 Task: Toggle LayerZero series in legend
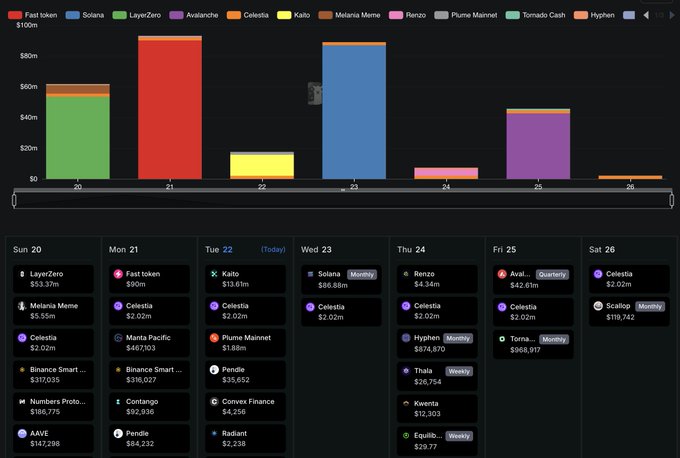[x=137, y=15]
